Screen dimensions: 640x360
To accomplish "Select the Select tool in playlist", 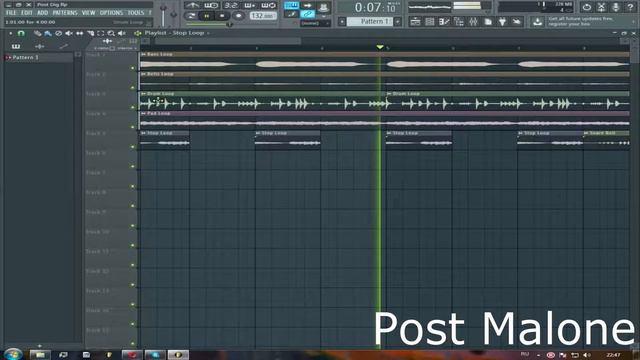I will pyautogui.click(x=101, y=33).
